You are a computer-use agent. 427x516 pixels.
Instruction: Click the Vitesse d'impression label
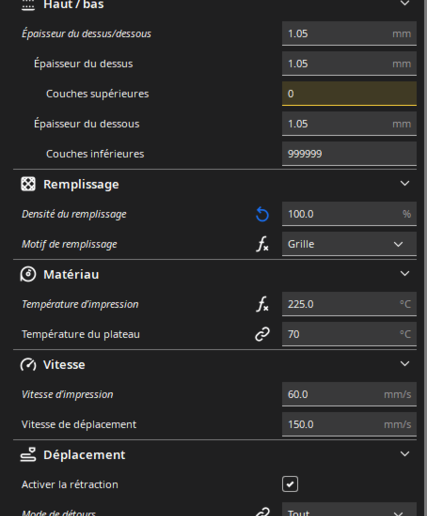click(x=67, y=395)
